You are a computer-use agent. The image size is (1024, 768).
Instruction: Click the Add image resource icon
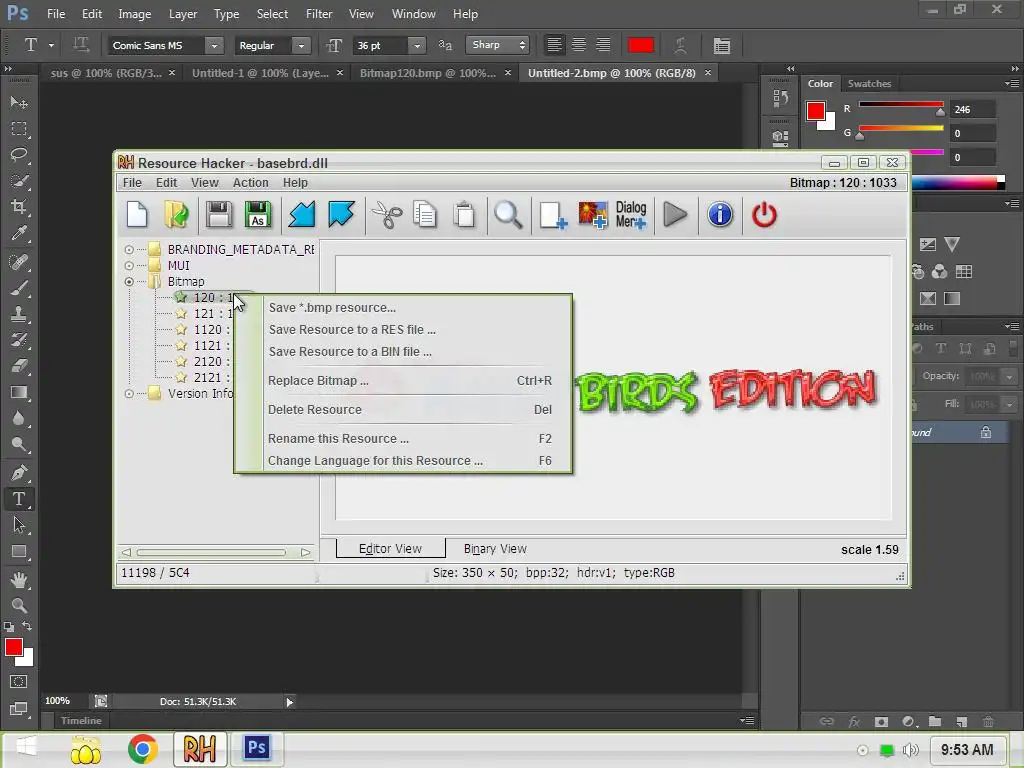click(592, 215)
